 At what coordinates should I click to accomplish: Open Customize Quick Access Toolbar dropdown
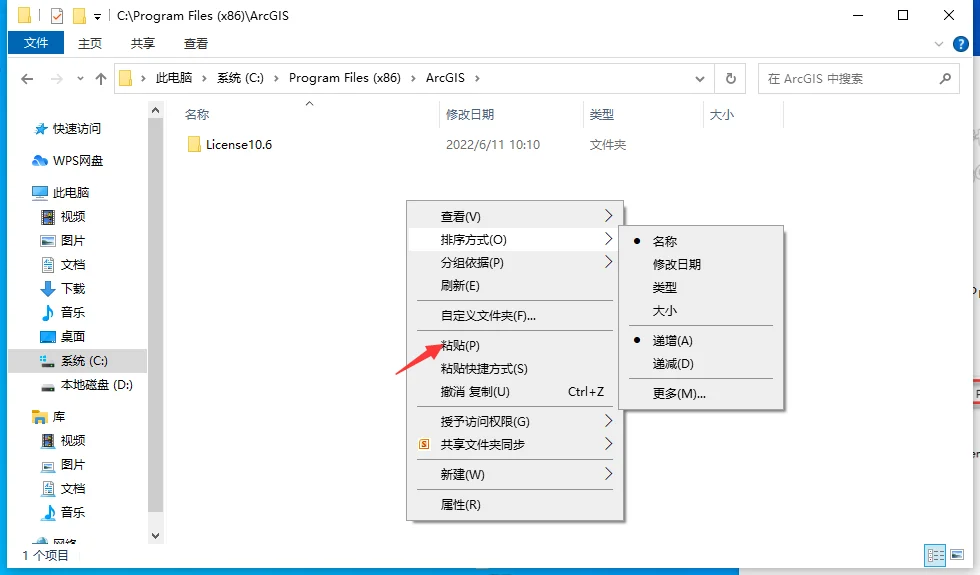tap(98, 16)
